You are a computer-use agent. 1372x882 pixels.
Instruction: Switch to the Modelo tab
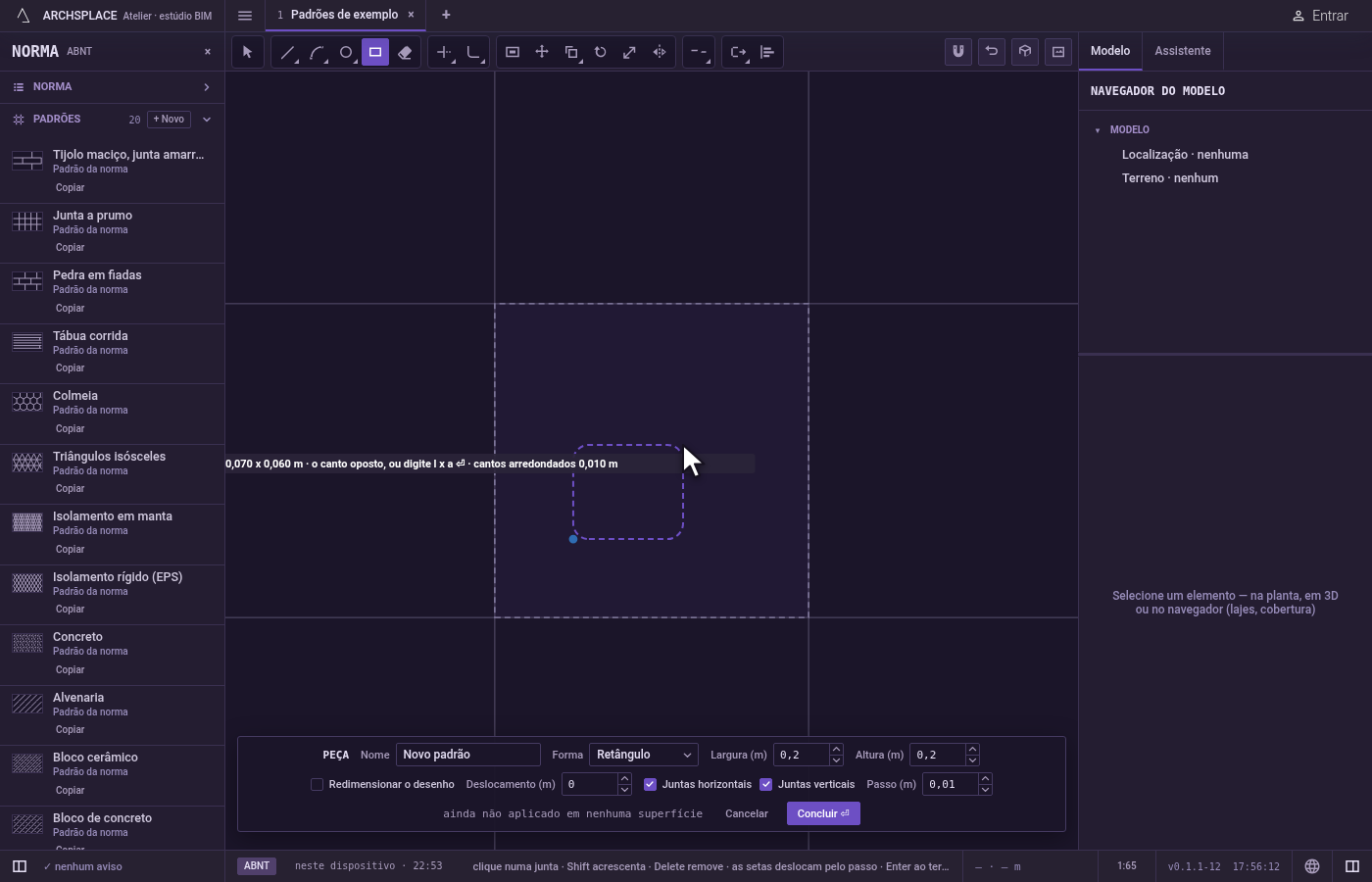tap(1110, 51)
